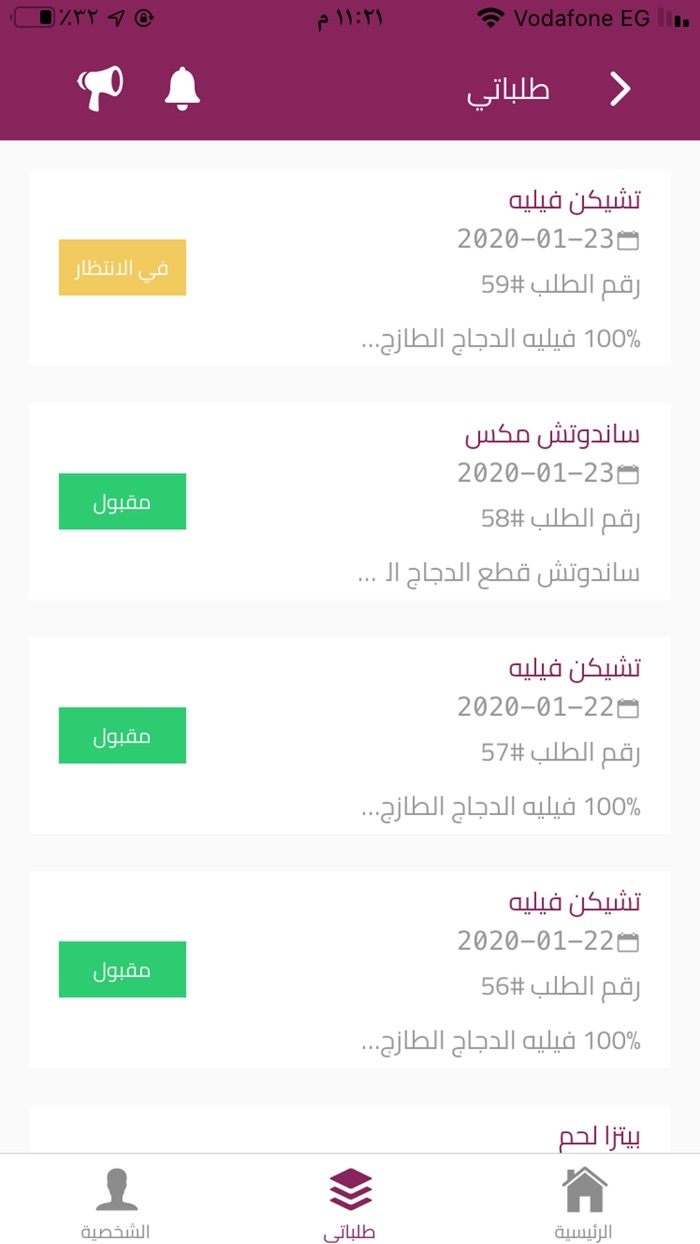700x1244 pixels.
Task: Open the home tab house icon
Action: (584, 1190)
